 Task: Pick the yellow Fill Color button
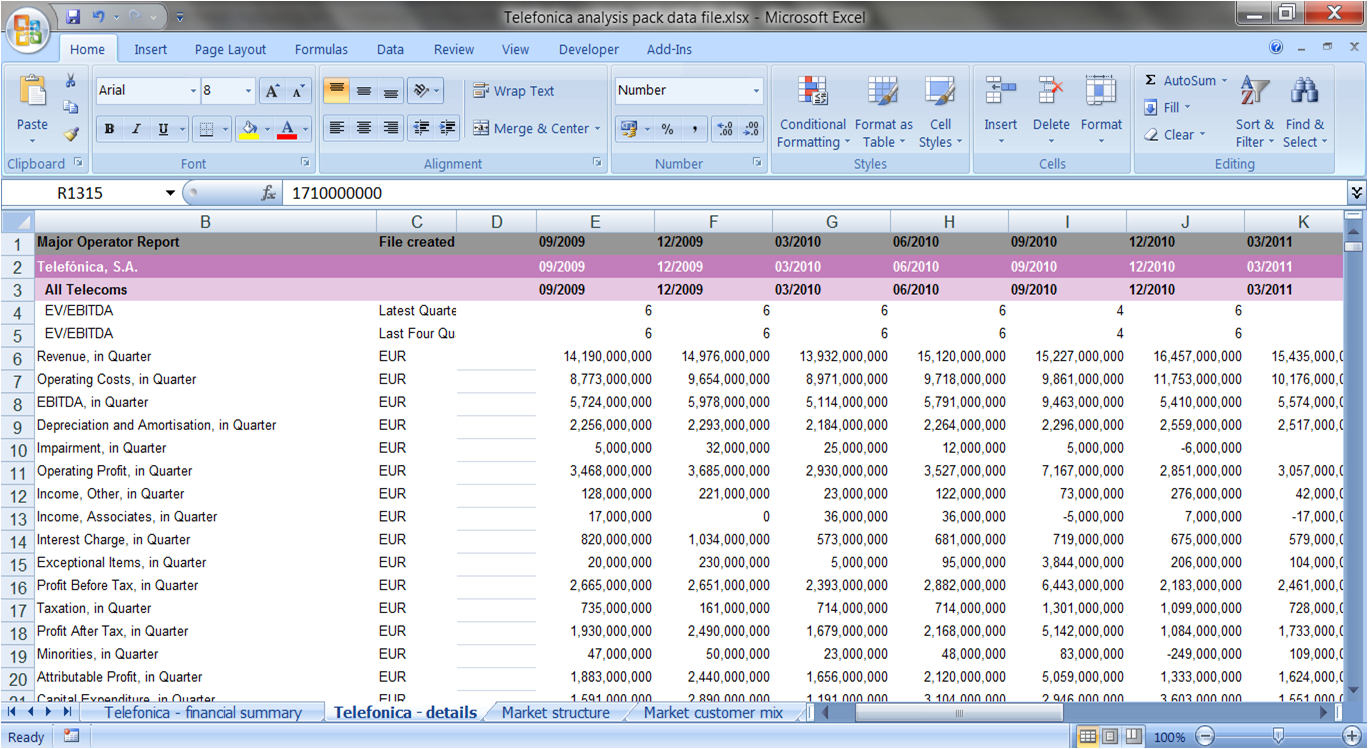250,129
